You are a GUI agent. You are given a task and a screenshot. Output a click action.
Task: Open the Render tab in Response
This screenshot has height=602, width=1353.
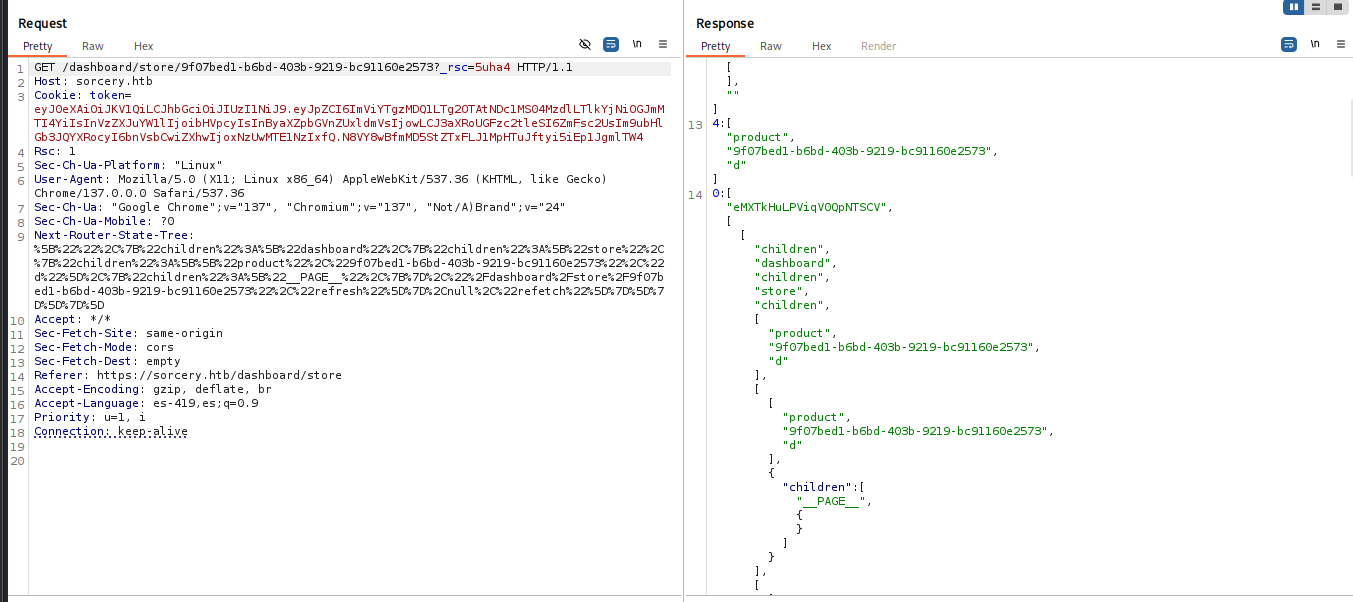878,46
